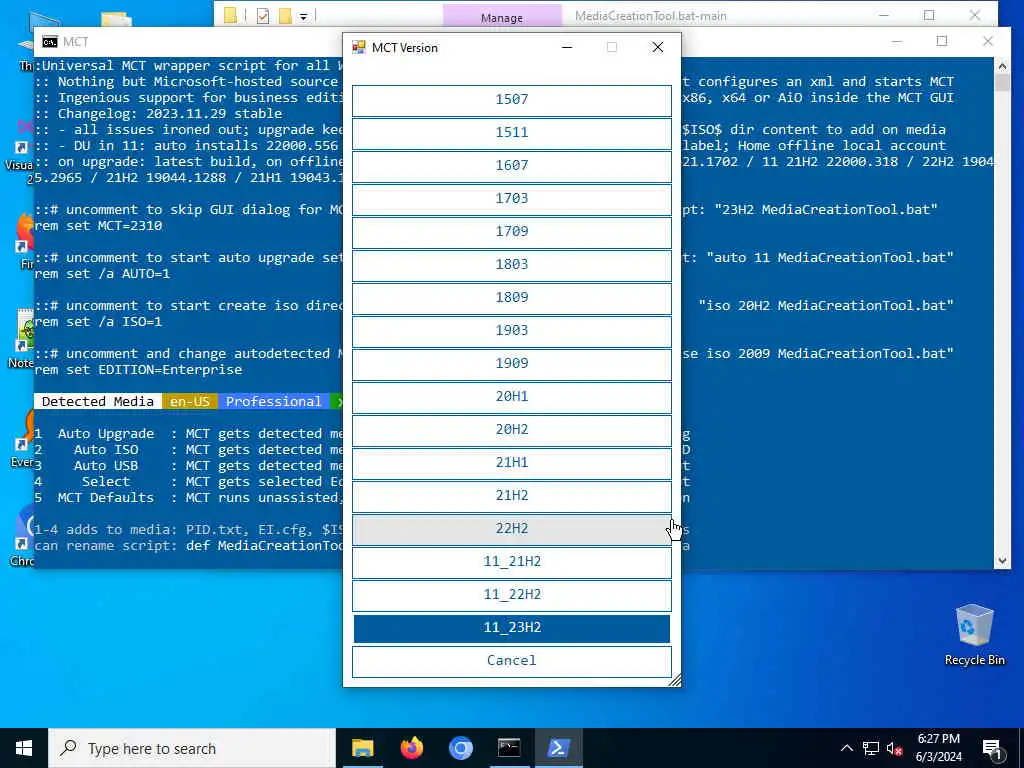Viewport: 1024px width, 768px height.
Task: Click the muted volume tray icon
Action: pyautogui.click(x=894, y=748)
